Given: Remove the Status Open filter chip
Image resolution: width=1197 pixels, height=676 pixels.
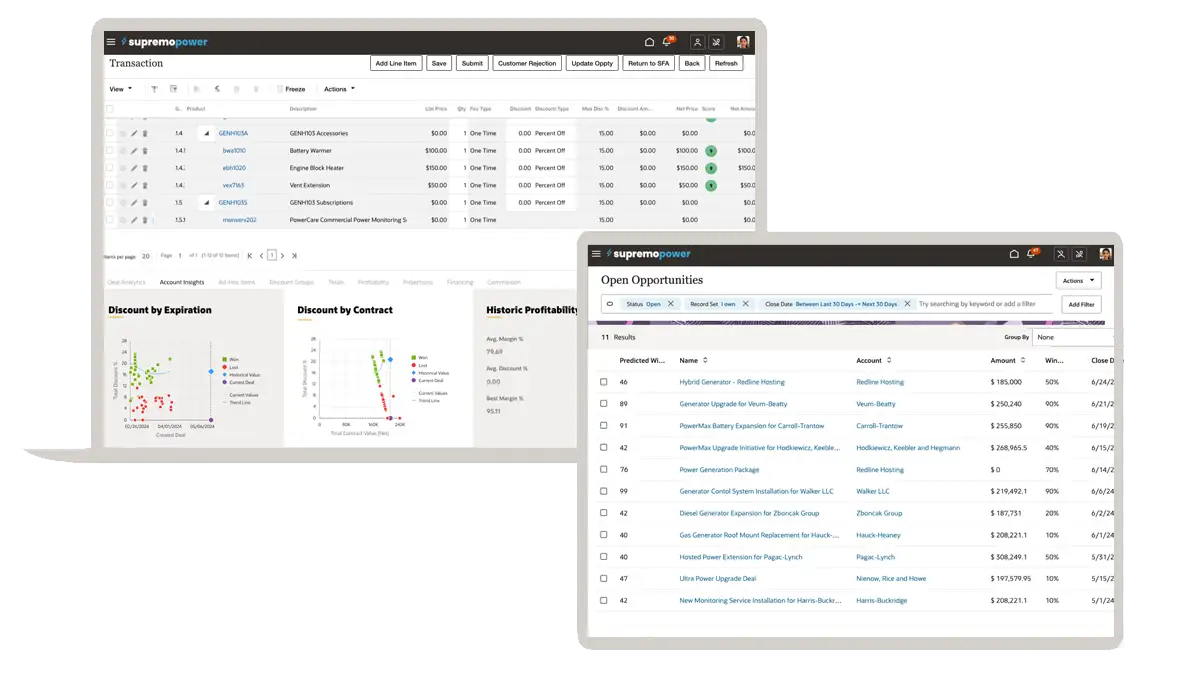Looking at the screenshot, I should pyautogui.click(x=671, y=304).
